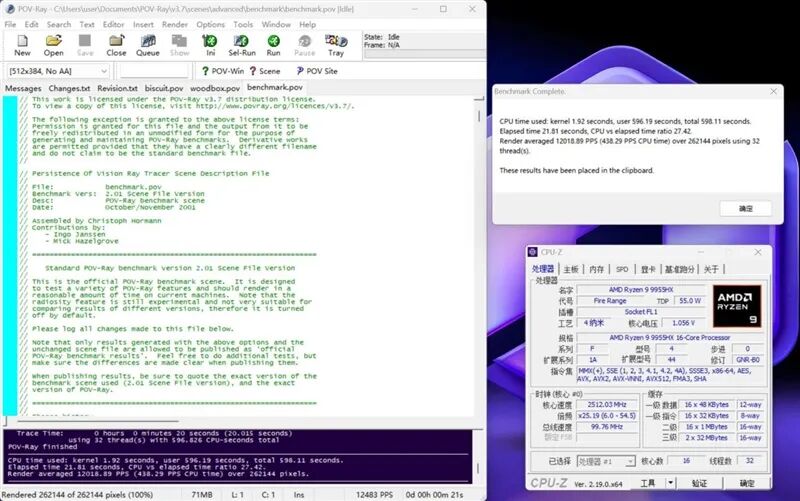800x501 pixels.
Task: Open the Help menu
Action: pos(307,24)
